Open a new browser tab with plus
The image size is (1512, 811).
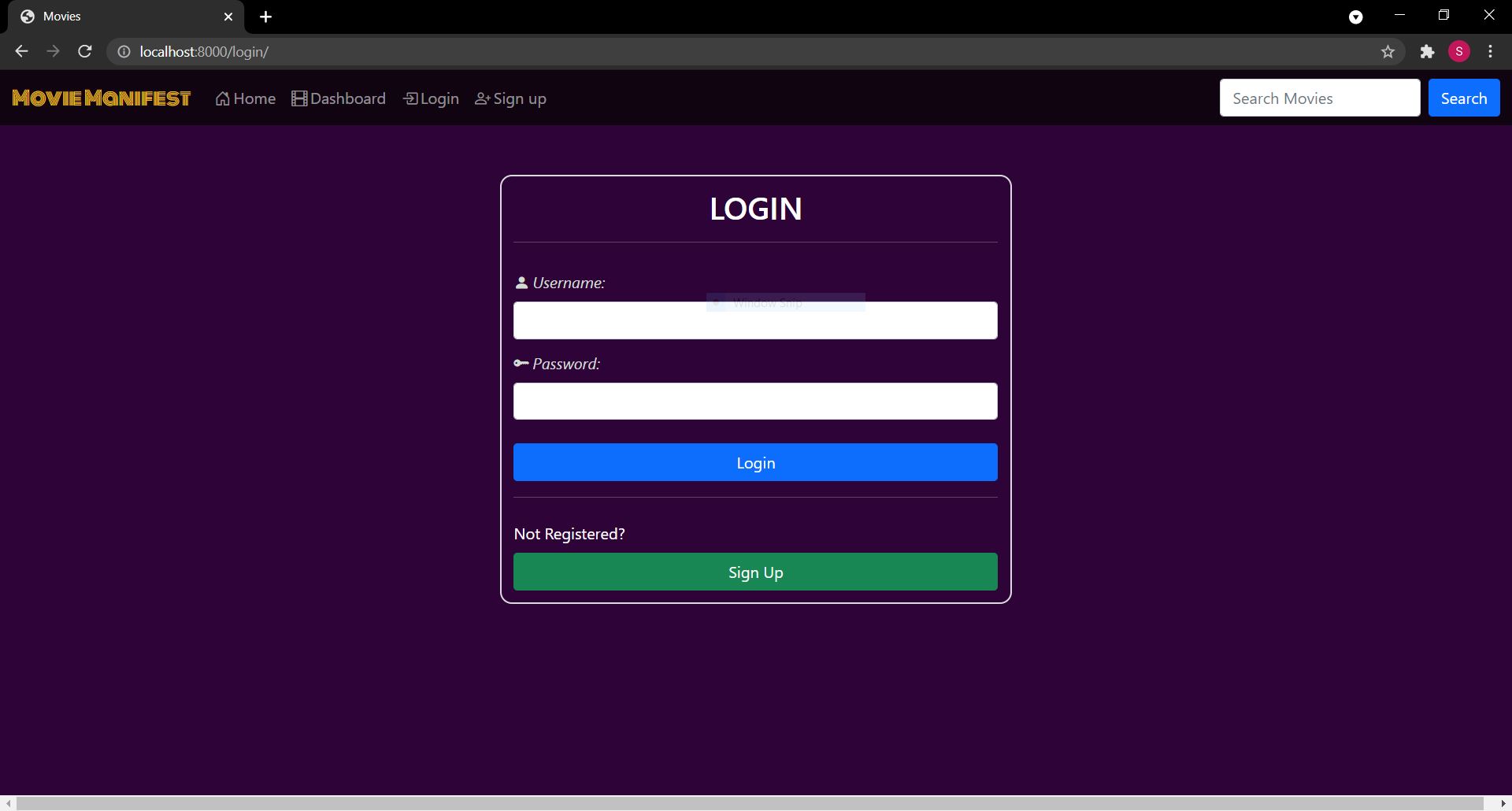point(266,17)
